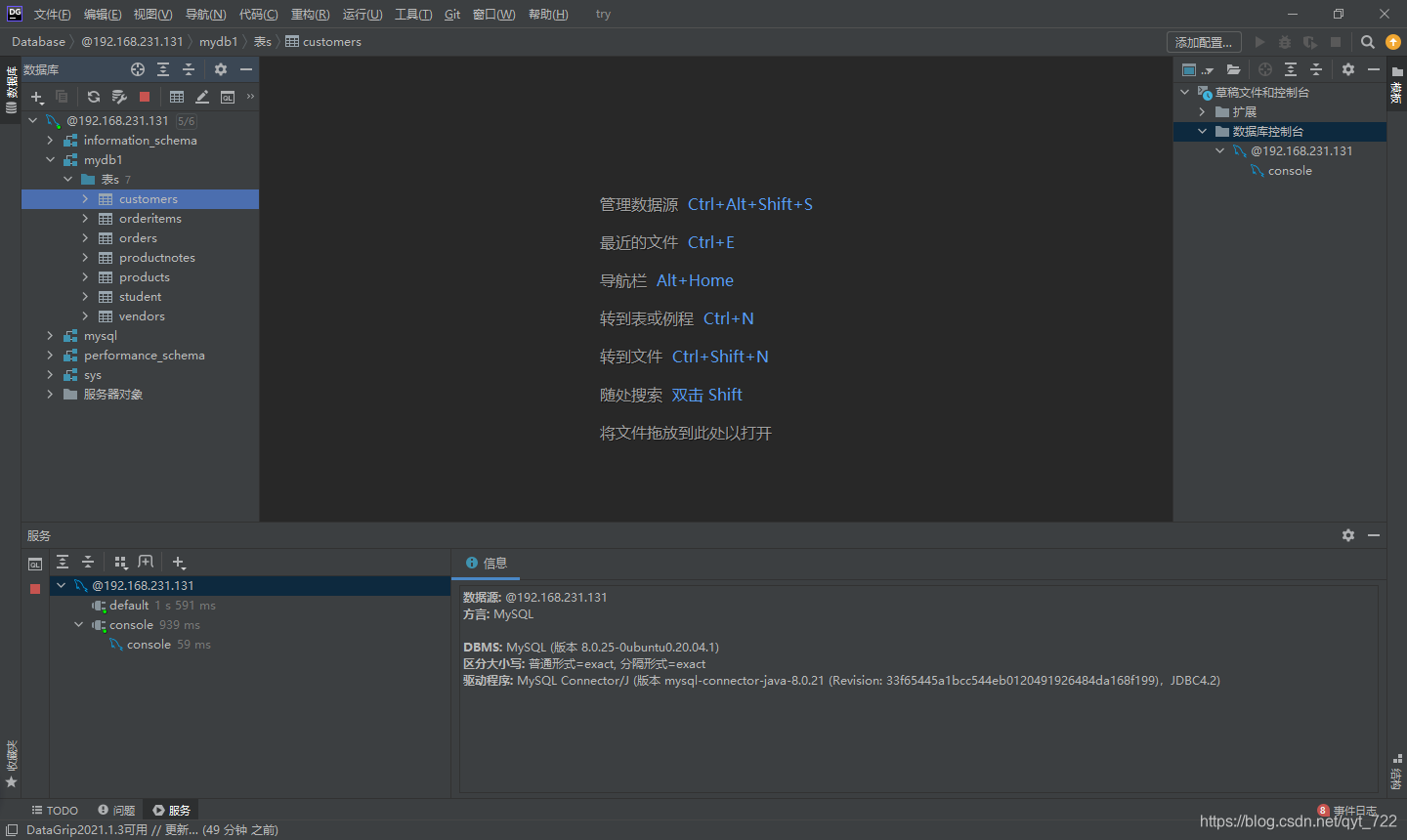The image size is (1407, 840).
Task: Select the vendors table
Action: point(142,315)
